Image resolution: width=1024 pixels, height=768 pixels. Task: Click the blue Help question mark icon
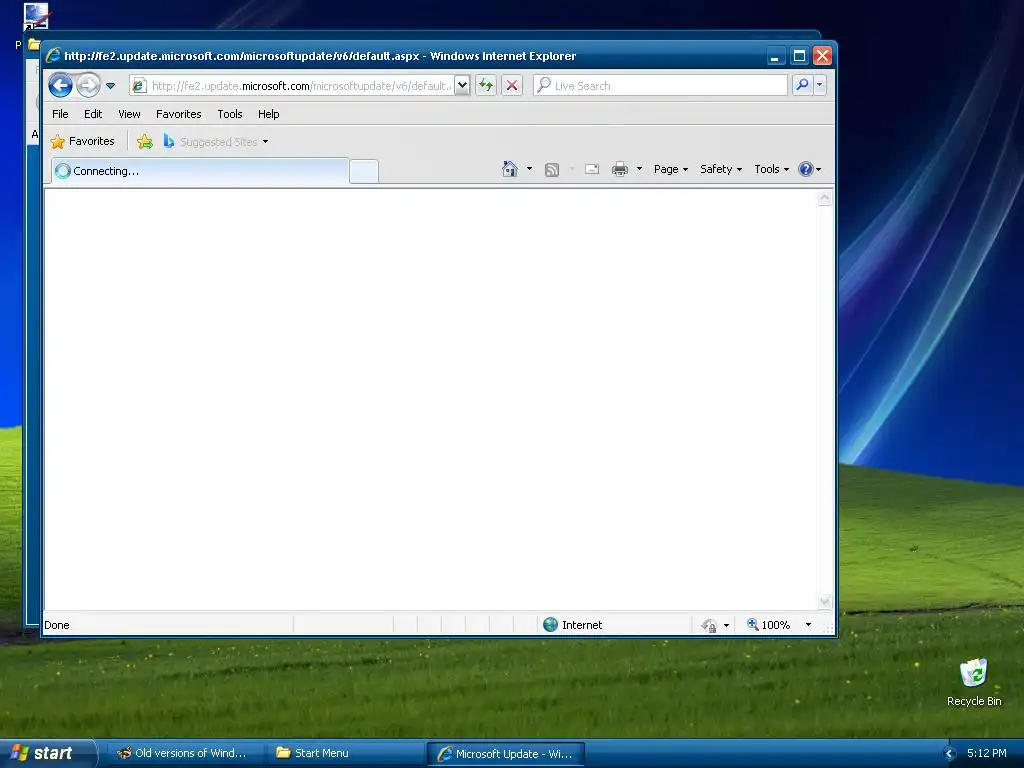tap(806, 169)
